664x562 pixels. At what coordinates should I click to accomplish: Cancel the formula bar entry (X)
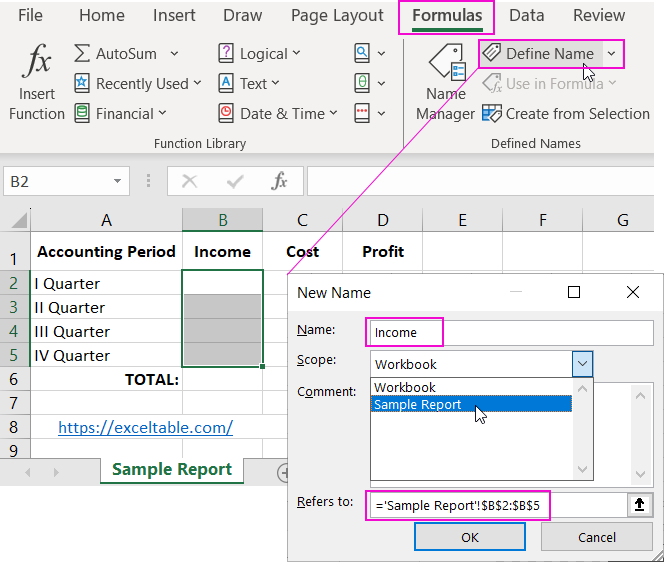189,181
